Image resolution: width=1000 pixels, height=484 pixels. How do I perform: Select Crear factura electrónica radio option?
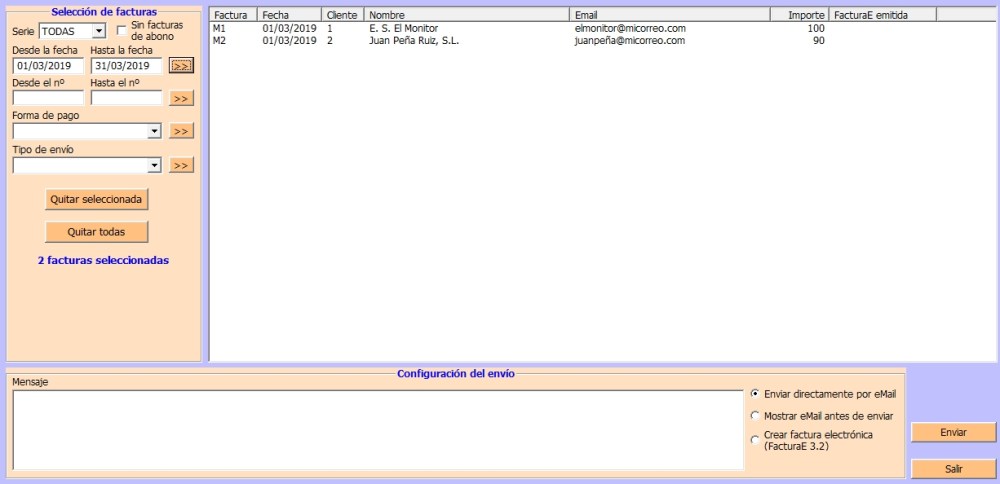point(755,440)
